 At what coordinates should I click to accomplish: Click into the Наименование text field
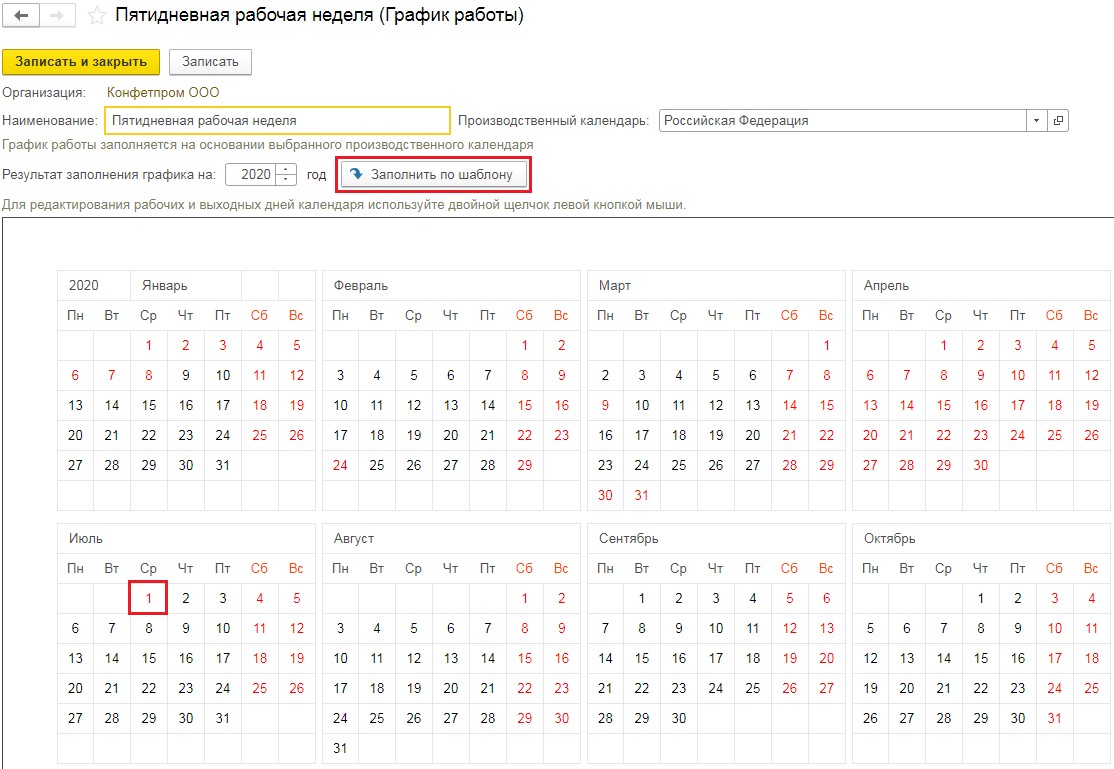click(x=276, y=120)
